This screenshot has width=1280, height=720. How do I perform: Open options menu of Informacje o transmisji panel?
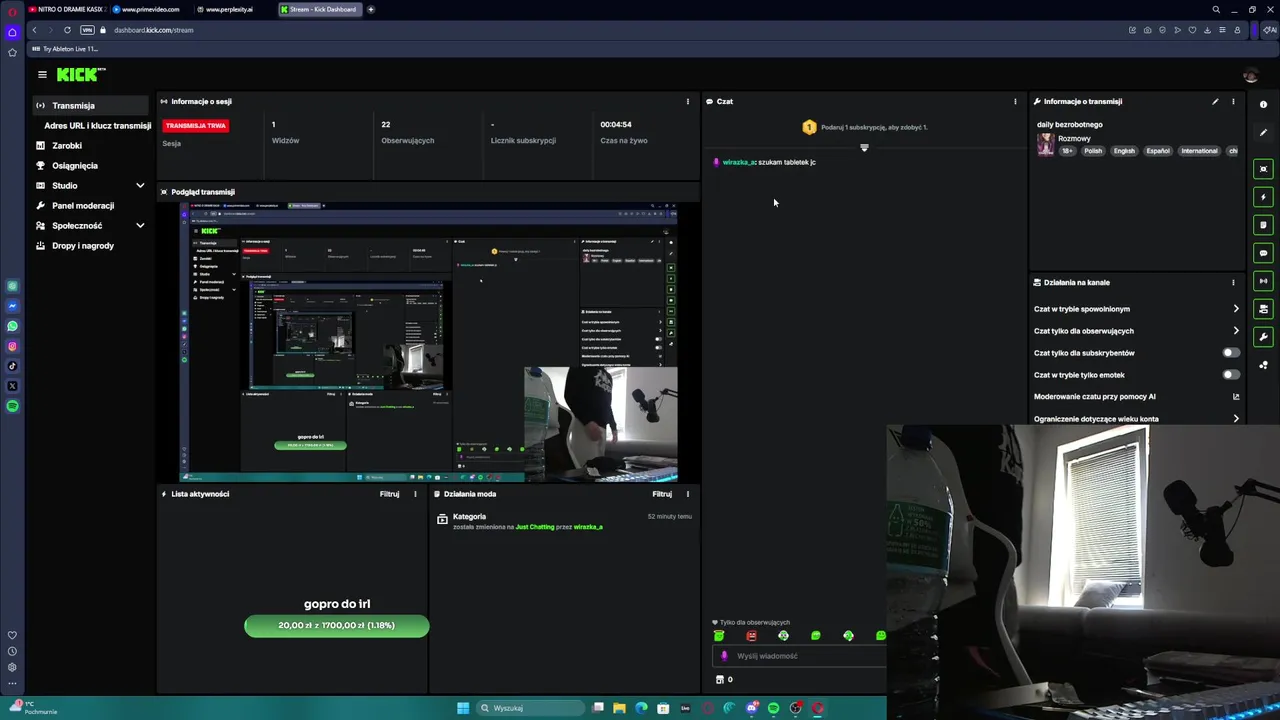tap(1233, 101)
